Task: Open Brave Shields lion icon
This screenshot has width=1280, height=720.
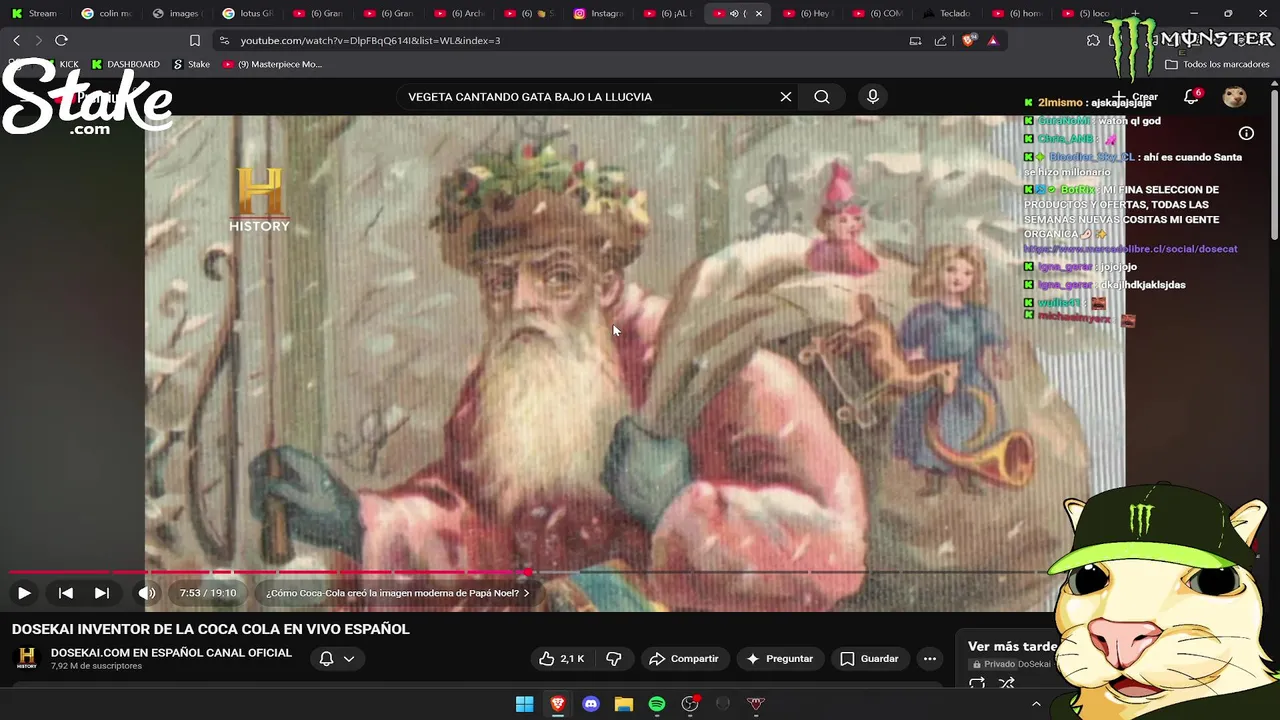Action: click(968, 41)
